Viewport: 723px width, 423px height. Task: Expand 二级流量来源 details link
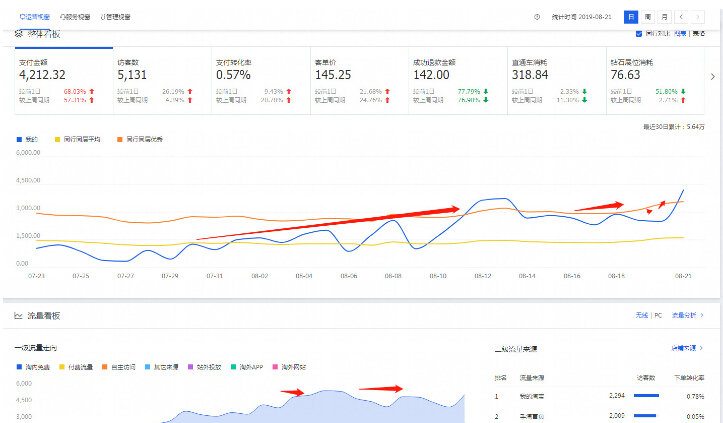pos(687,348)
